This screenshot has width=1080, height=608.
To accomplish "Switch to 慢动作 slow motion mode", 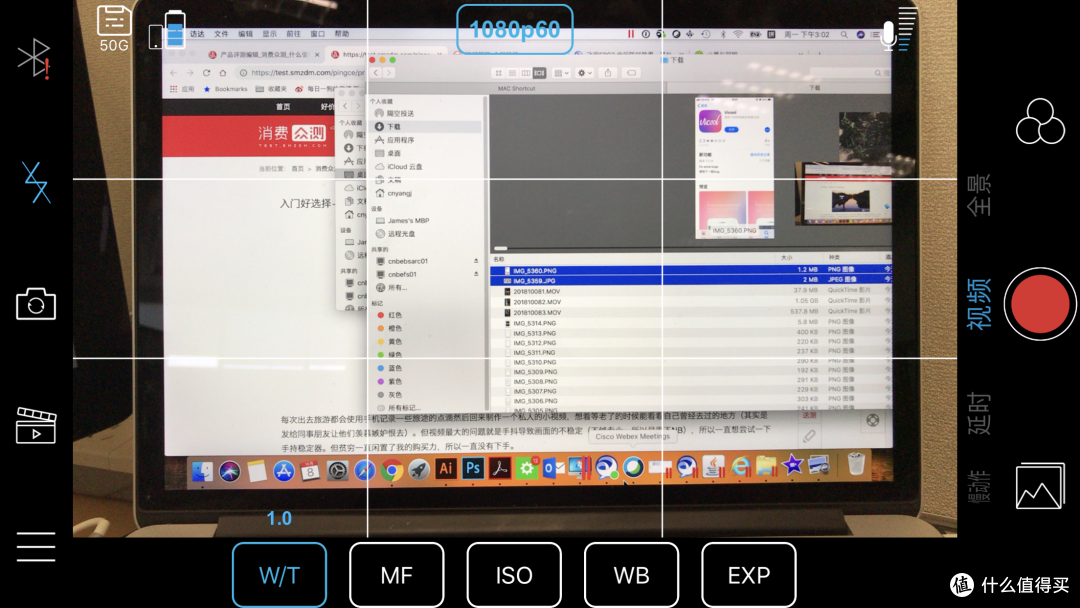I will pos(979,488).
